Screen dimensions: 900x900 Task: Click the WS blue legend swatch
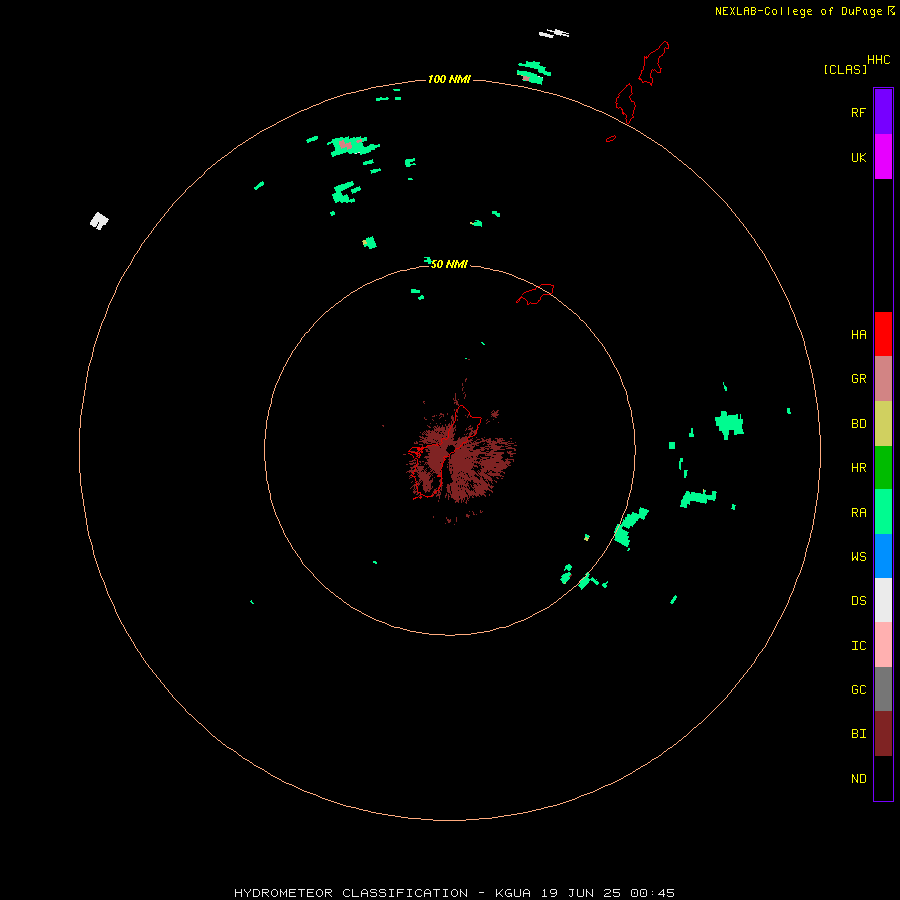pos(883,556)
